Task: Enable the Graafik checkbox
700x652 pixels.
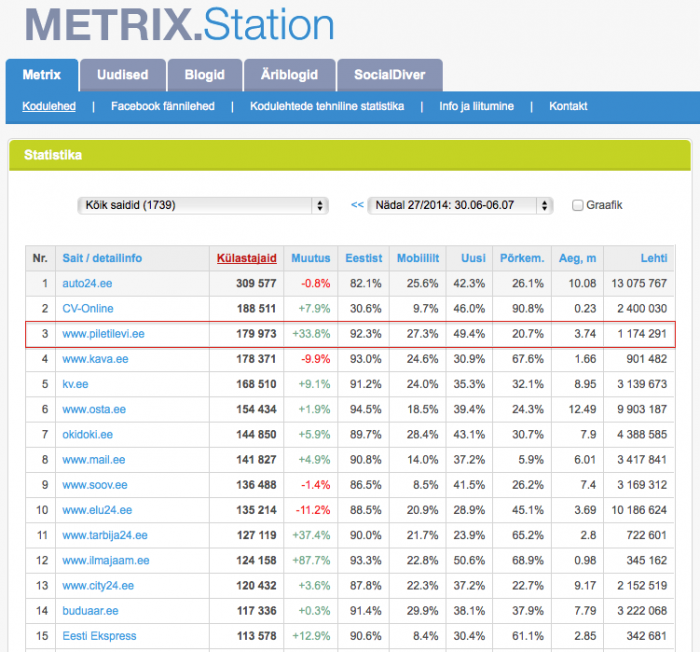Action: point(578,205)
